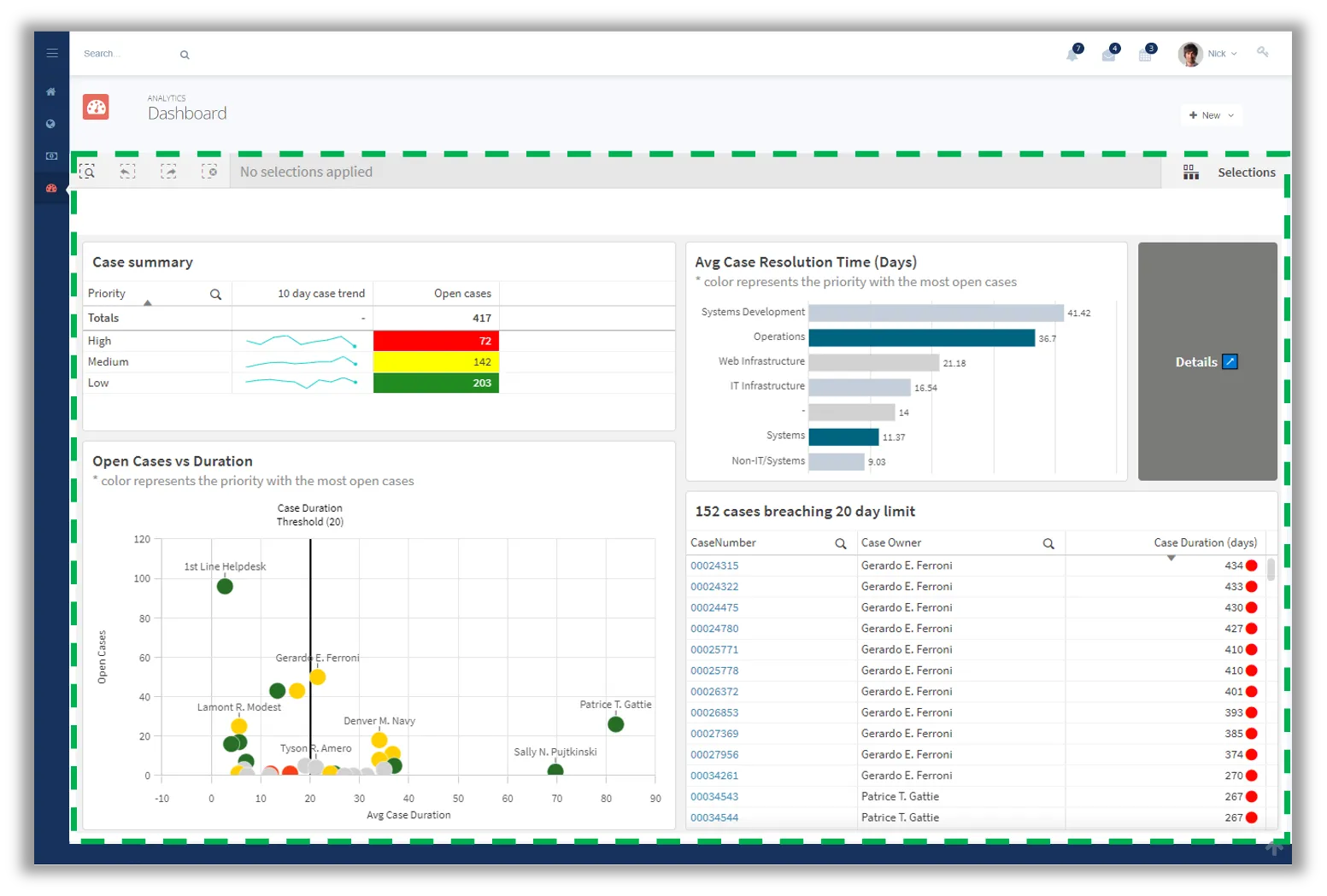Open the calendar icon showing 3 events

(1147, 53)
